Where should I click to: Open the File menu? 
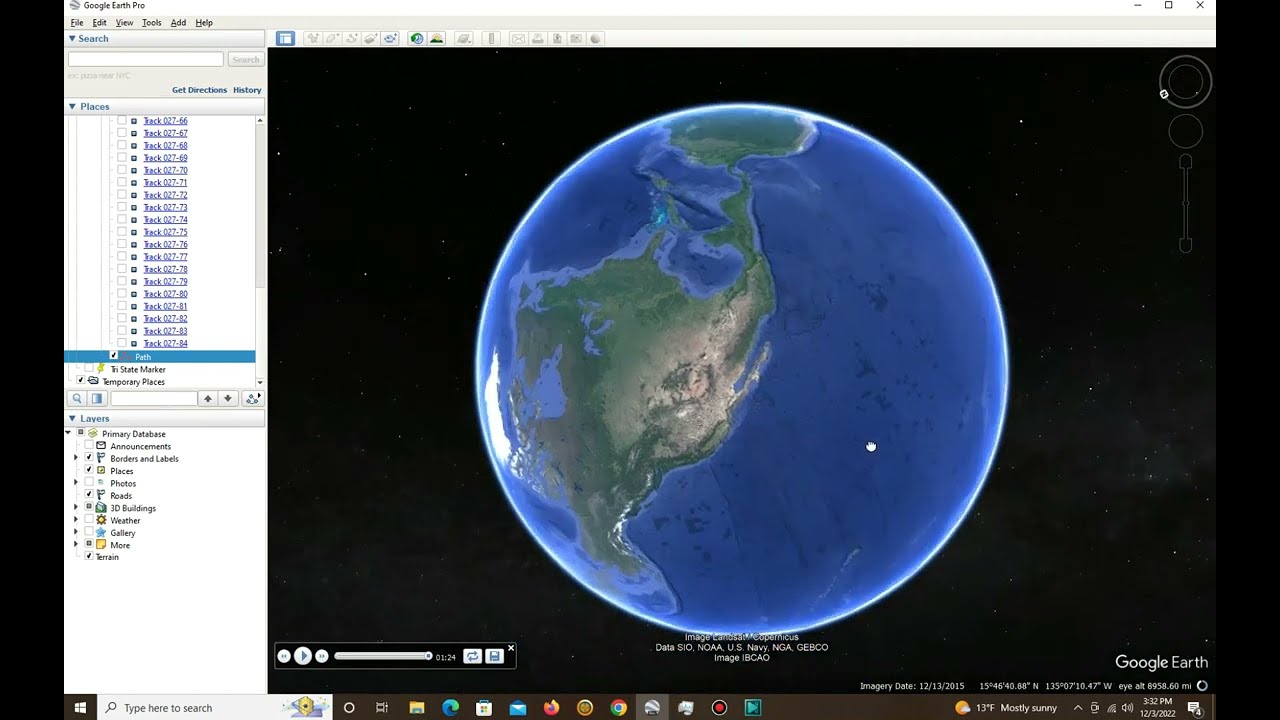click(x=77, y=22)
